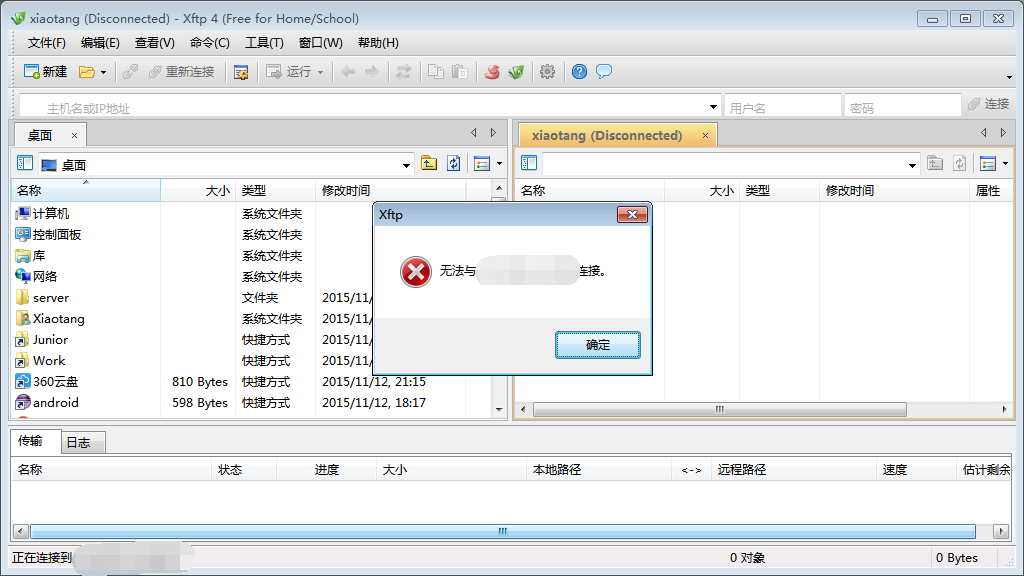The height and width of the screenshot is (576, 1024).
Task: Open the options gear icon
Action: [547, 72]
